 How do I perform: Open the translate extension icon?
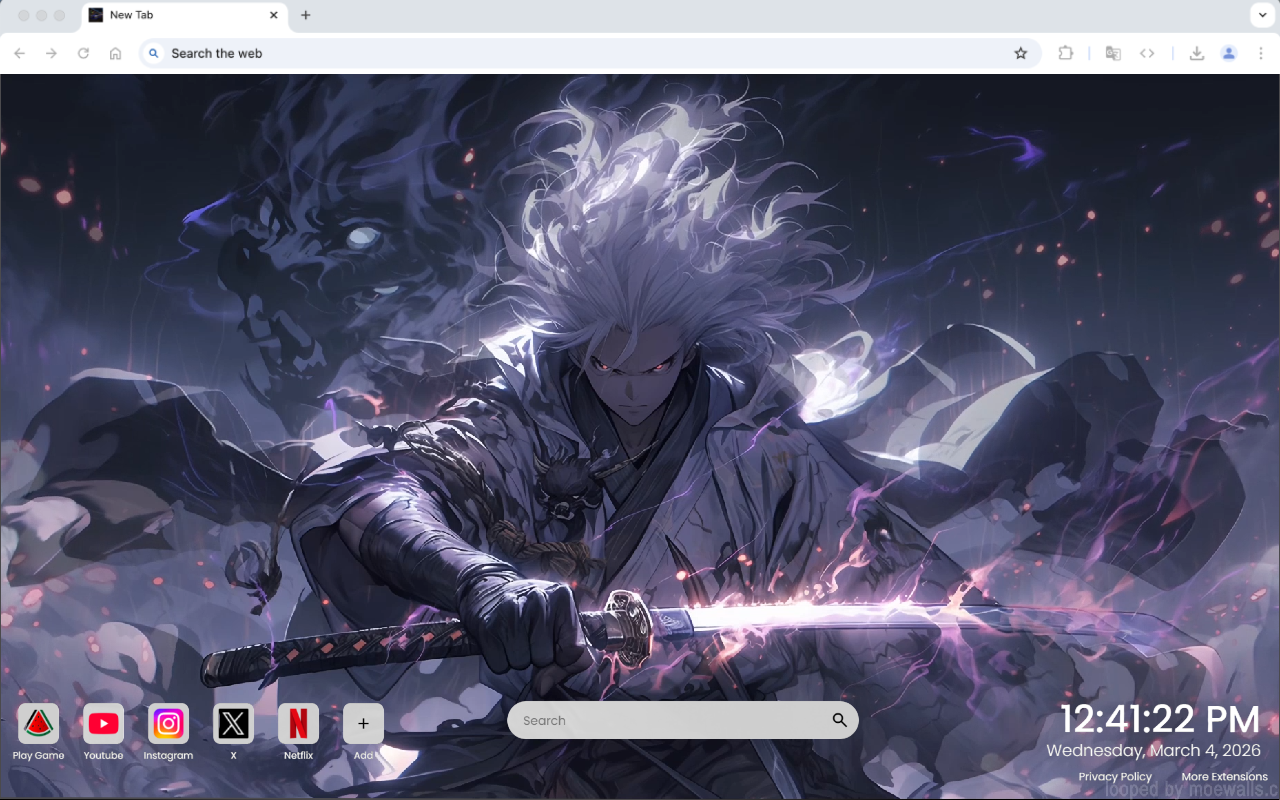[x=1113, y=53]
